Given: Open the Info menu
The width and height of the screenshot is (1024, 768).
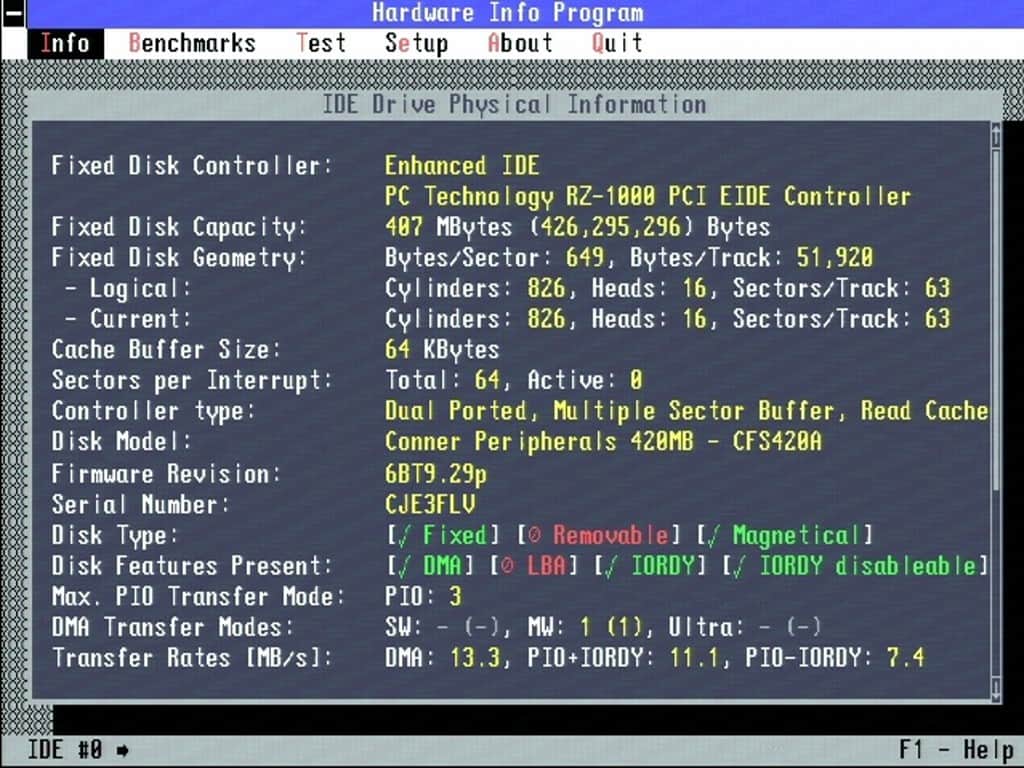Looking at the screenshot, I should pos(65,44).
